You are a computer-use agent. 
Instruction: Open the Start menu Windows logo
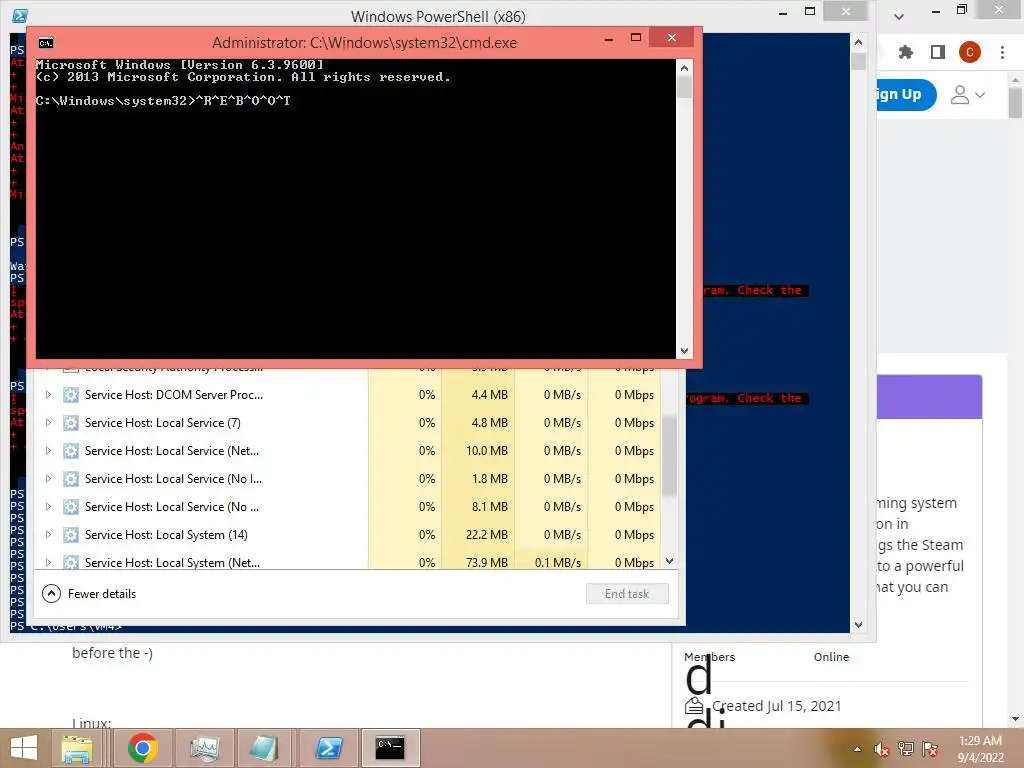(24, 748)
